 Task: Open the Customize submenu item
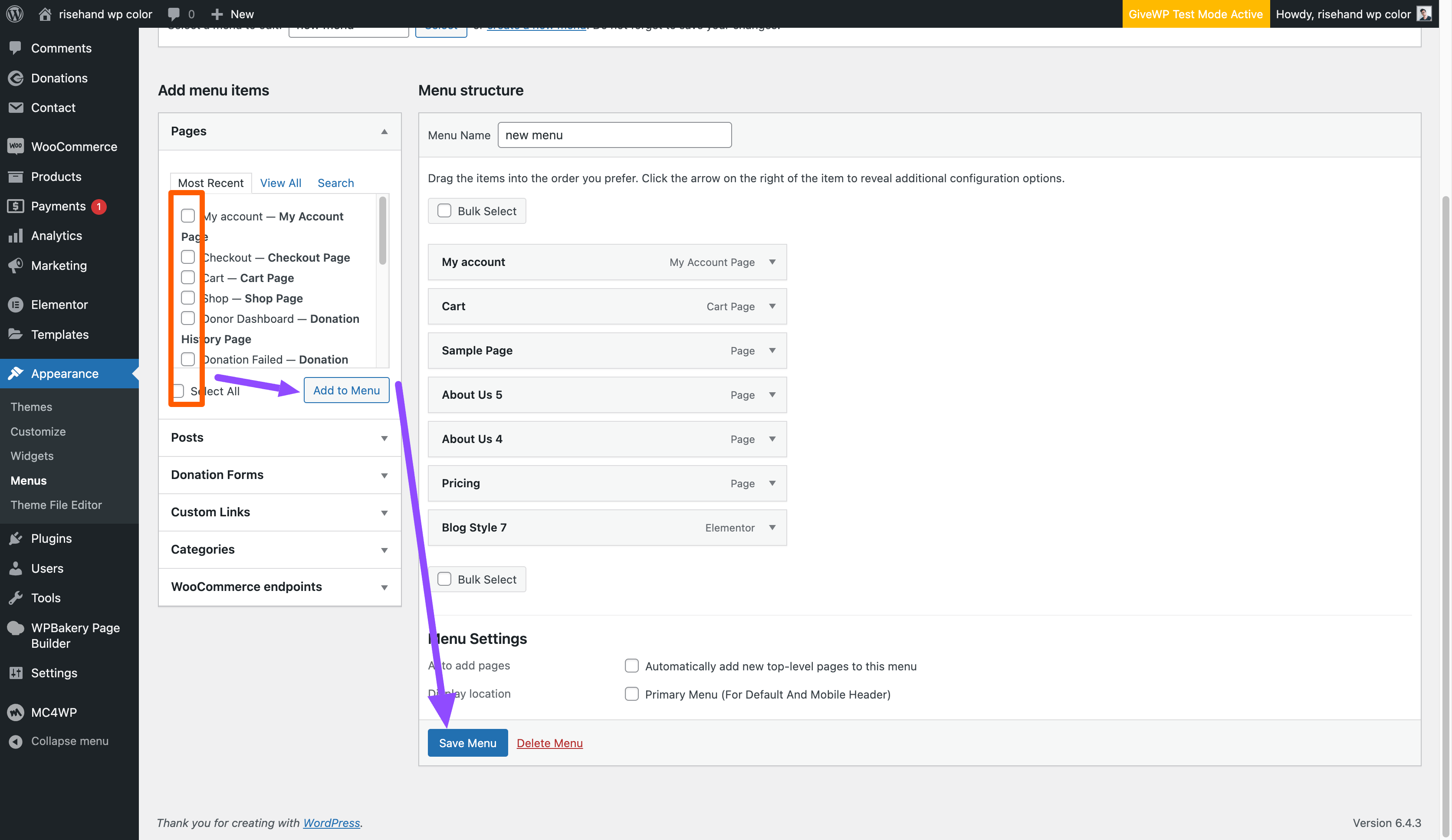38,432
